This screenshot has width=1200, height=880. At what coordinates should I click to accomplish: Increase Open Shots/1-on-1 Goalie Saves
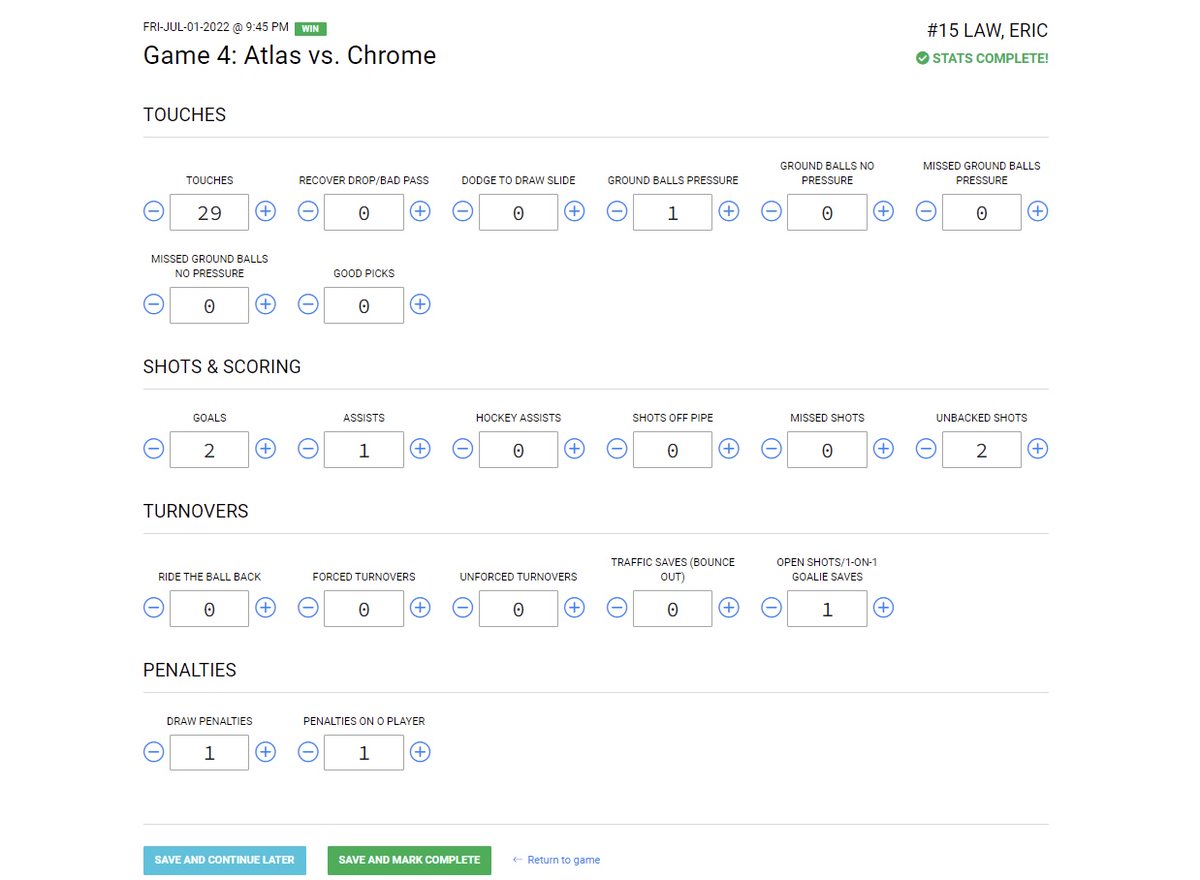pyautogui.click(x=883, y=607)
